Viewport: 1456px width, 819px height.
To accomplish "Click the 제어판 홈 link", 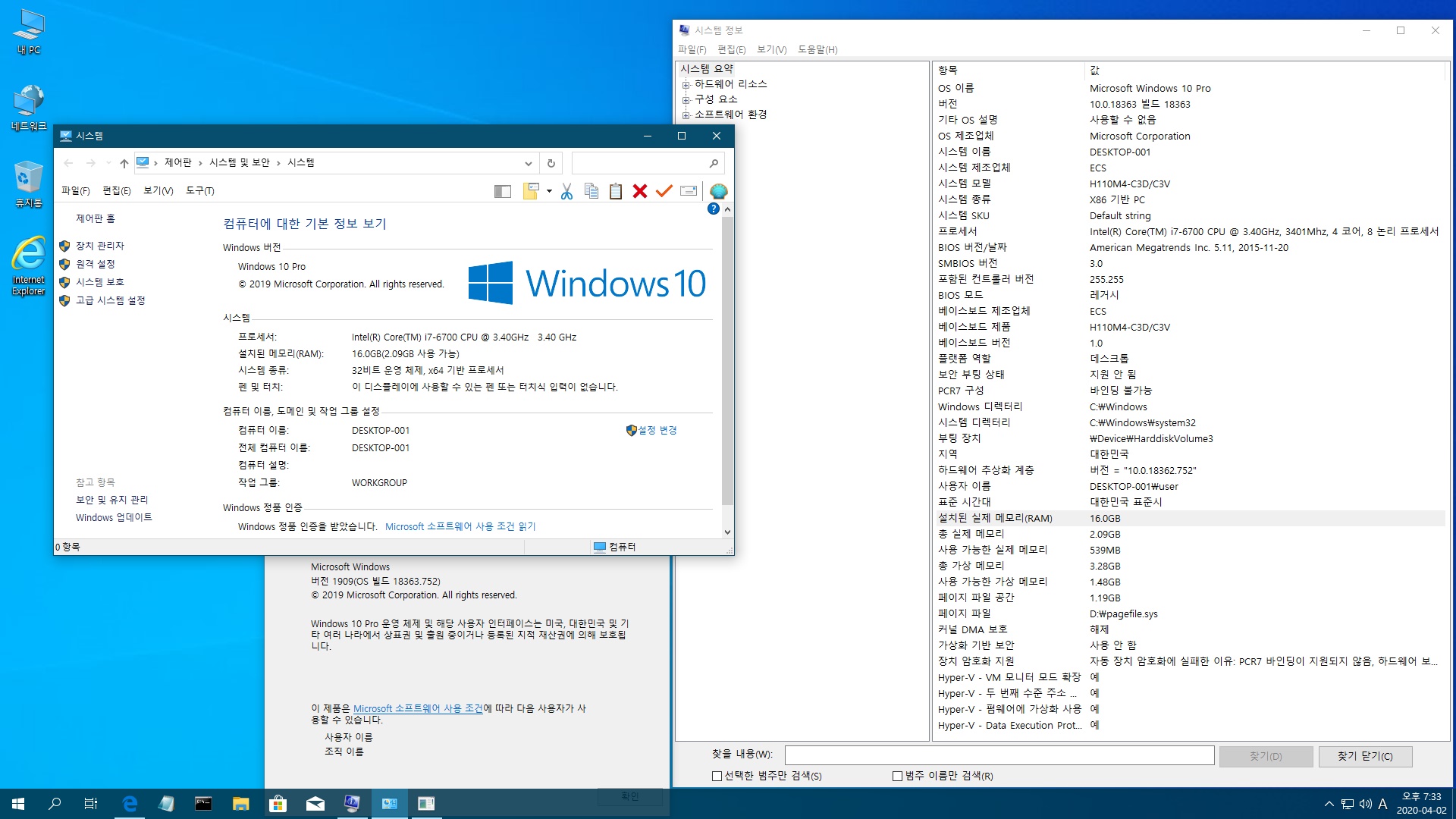I will (x=96, y=218).
